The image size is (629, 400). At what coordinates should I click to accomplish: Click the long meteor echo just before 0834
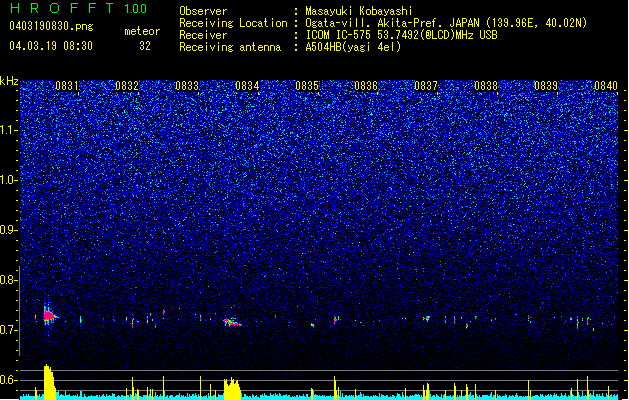(x=232, y=322)
